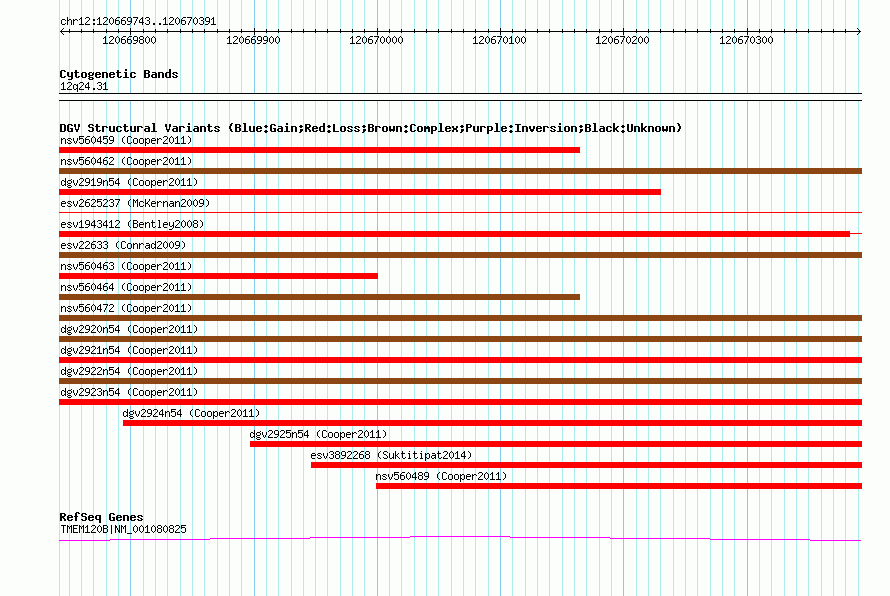This screenshot has width=890, height=596.
Task: Click the Cytogenetic Bands track heading
Action: point(119,74)
